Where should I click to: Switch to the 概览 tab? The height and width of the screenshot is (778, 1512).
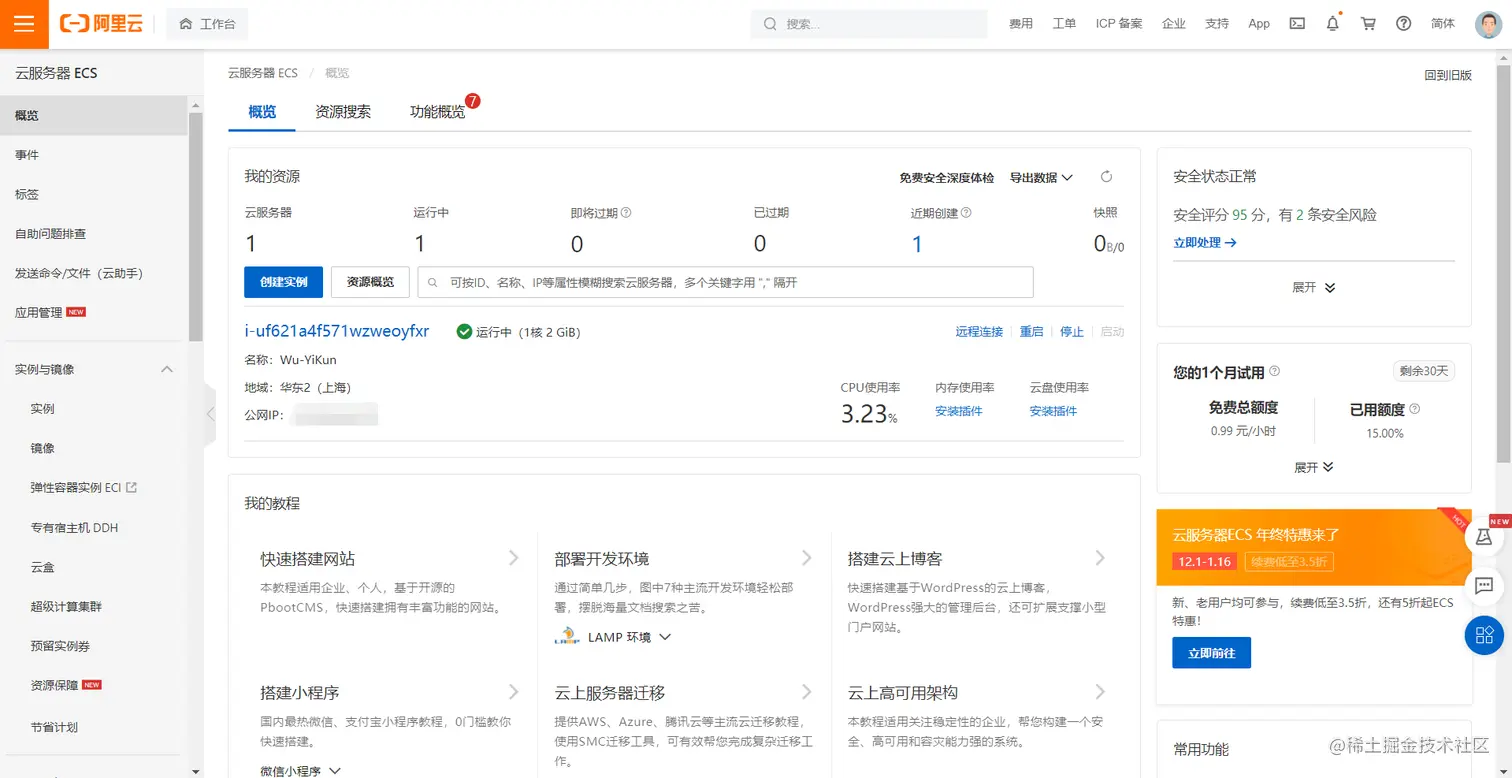[262, 112]
